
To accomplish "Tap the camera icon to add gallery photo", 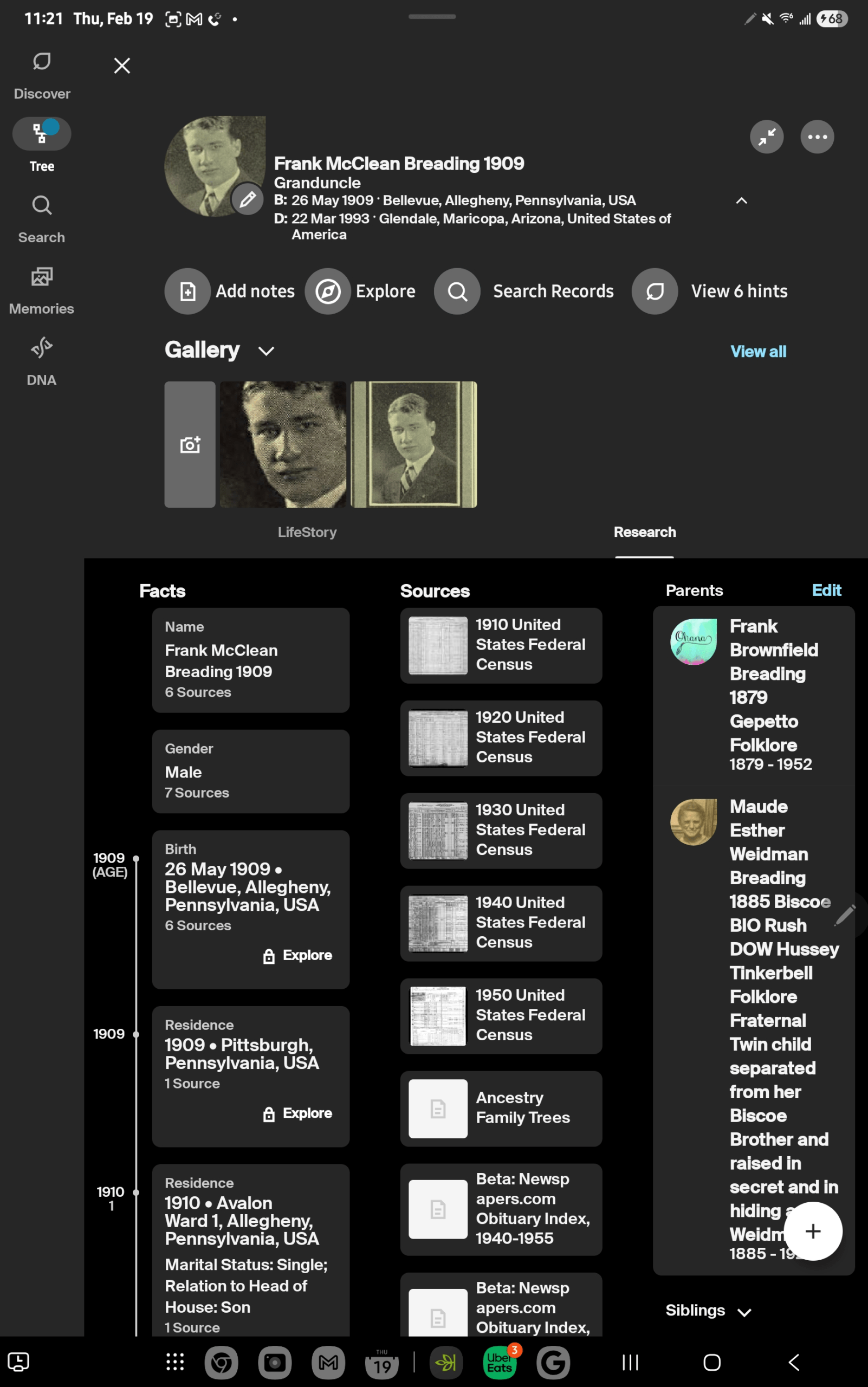I will [190, 444].
